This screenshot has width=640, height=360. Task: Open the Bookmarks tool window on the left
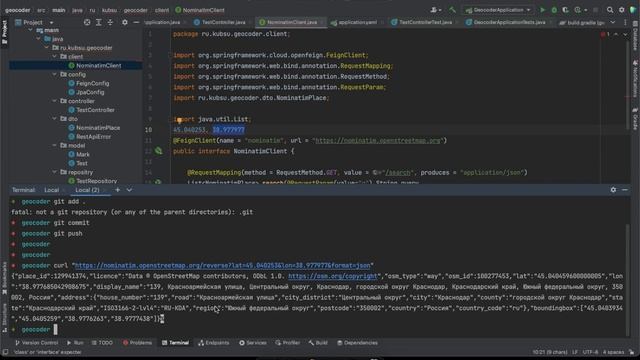click(x=4, y=278)
